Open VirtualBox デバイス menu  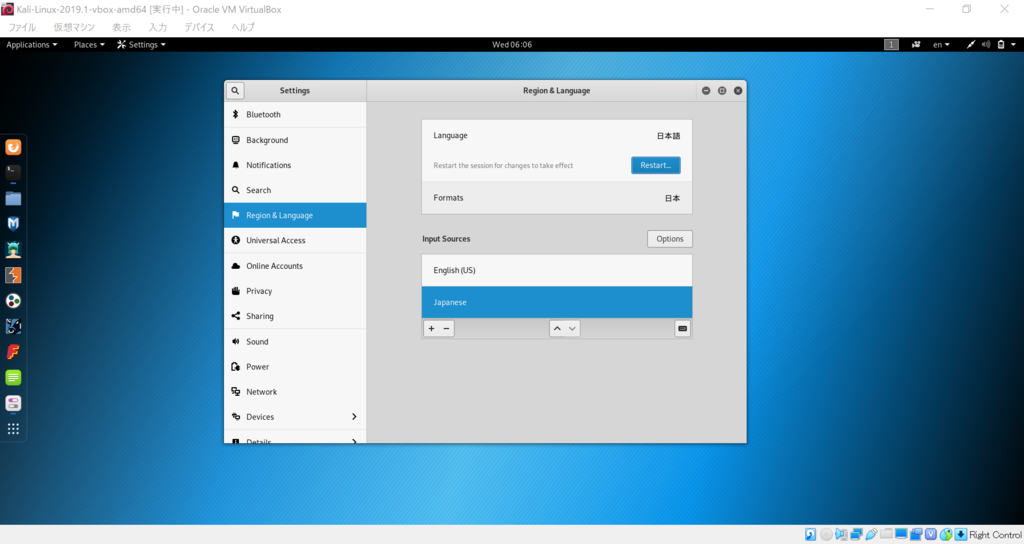(199, 27)
